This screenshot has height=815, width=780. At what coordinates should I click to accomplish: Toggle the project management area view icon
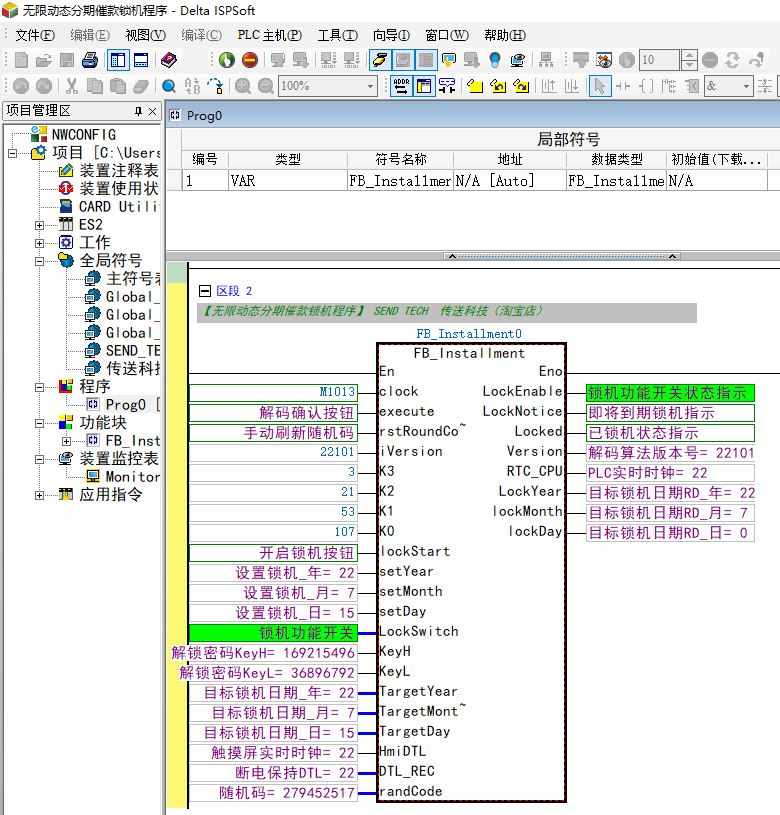pos(118,60)
